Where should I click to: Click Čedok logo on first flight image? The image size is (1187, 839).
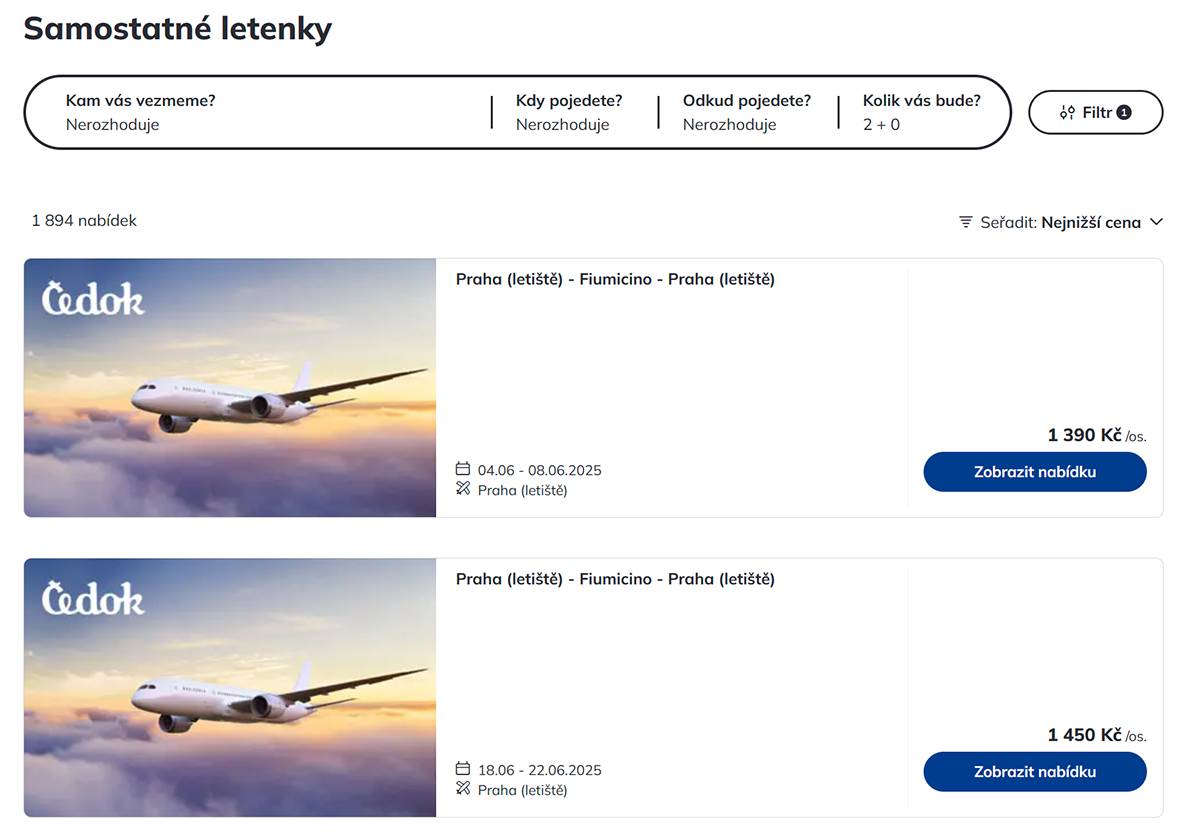point(93,299)
